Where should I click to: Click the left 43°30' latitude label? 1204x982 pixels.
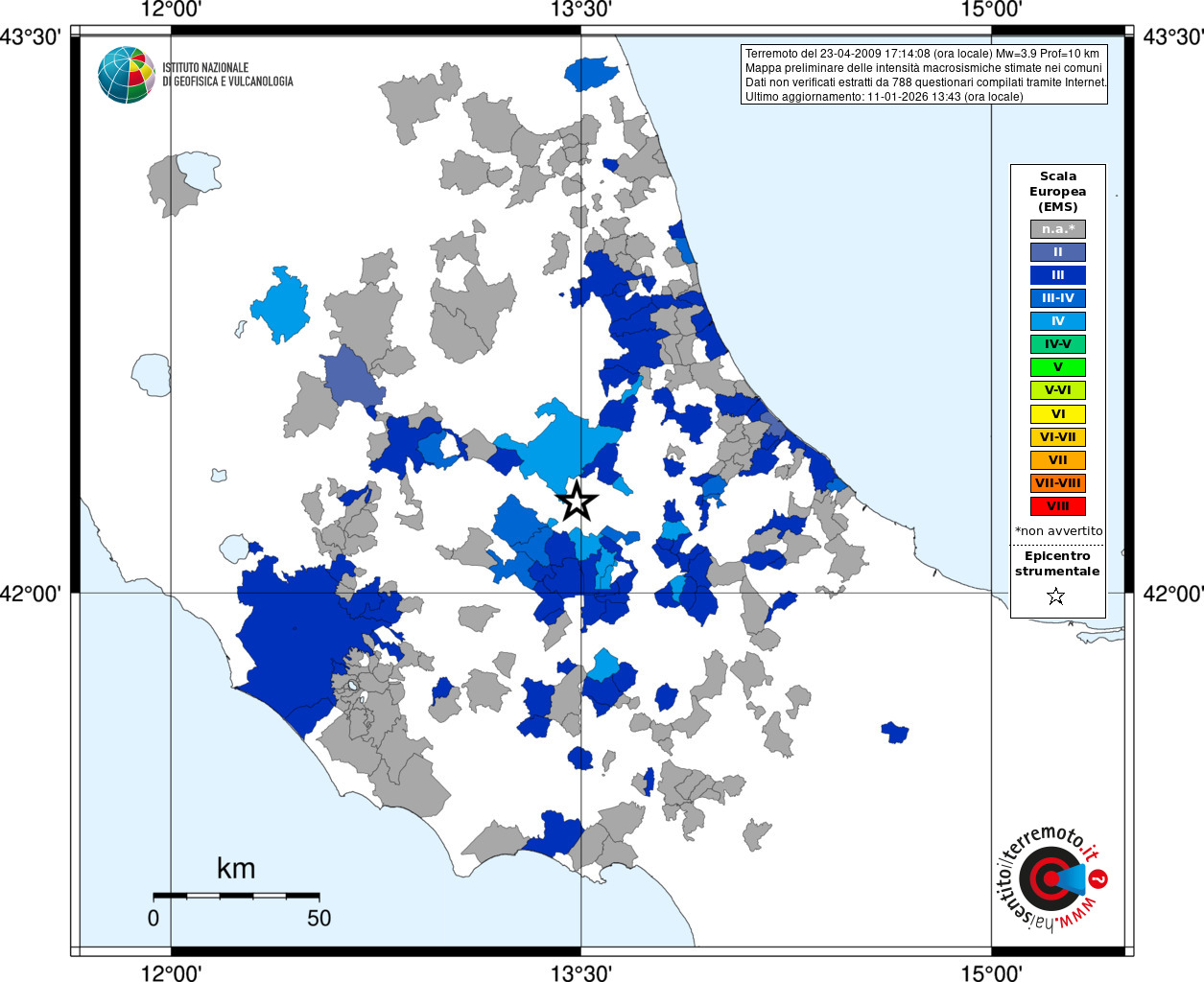coord(31,37)
